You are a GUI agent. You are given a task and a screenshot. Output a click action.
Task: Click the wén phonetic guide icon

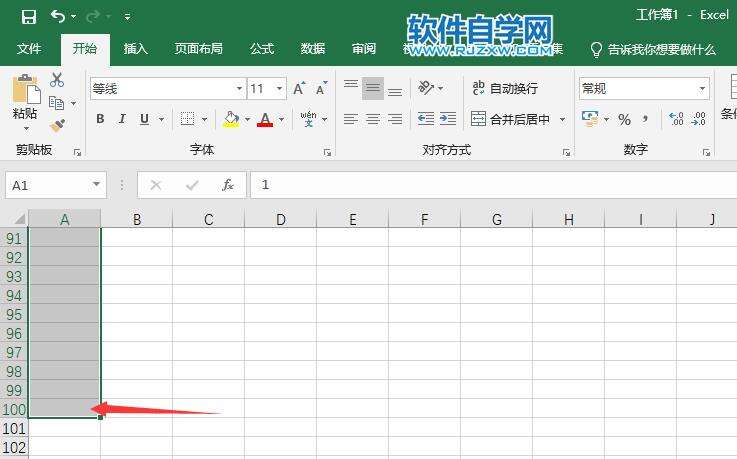point(308,119)
